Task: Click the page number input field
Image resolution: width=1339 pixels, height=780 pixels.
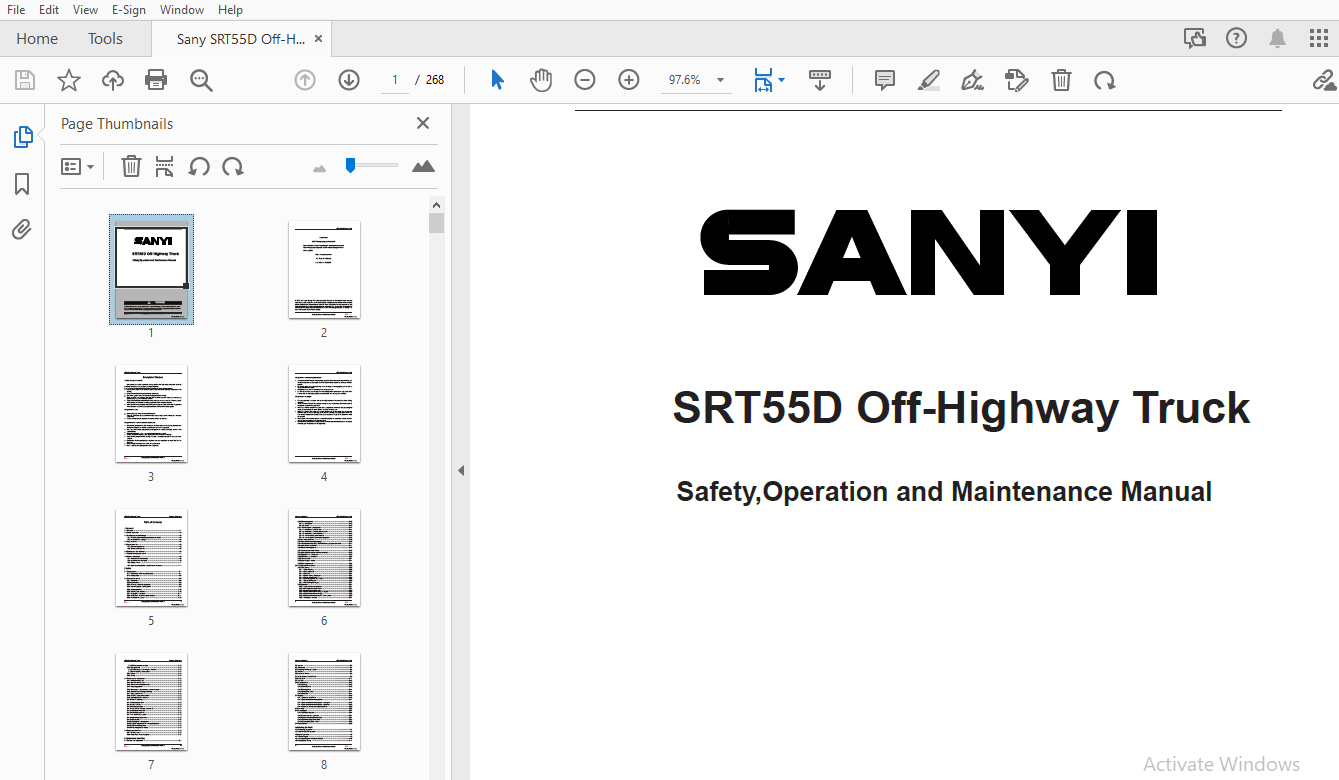Action: 395,80
